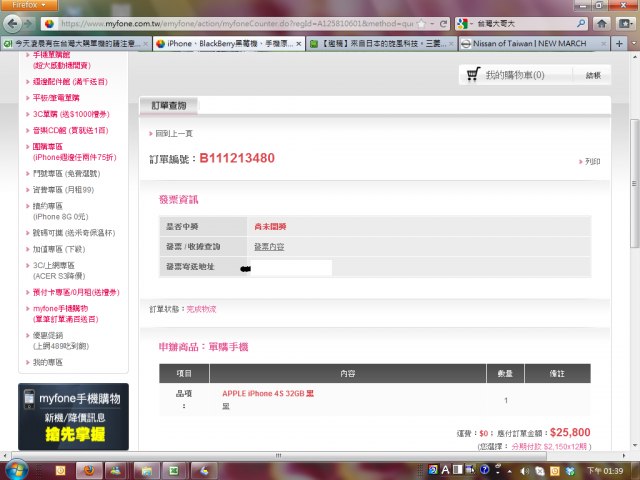Open sidebar link 資費專區 (月租99)
640x480 pixels.
(x=63, y=189)
